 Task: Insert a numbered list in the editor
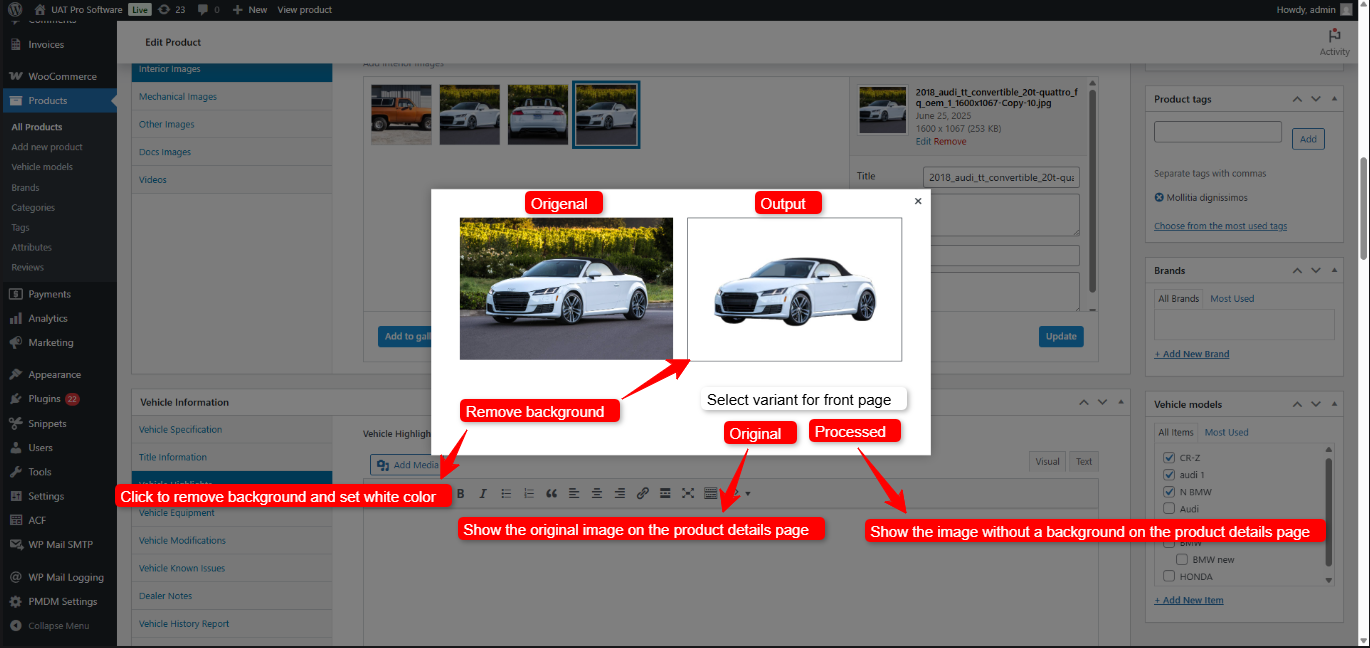[x=529, y=493]
